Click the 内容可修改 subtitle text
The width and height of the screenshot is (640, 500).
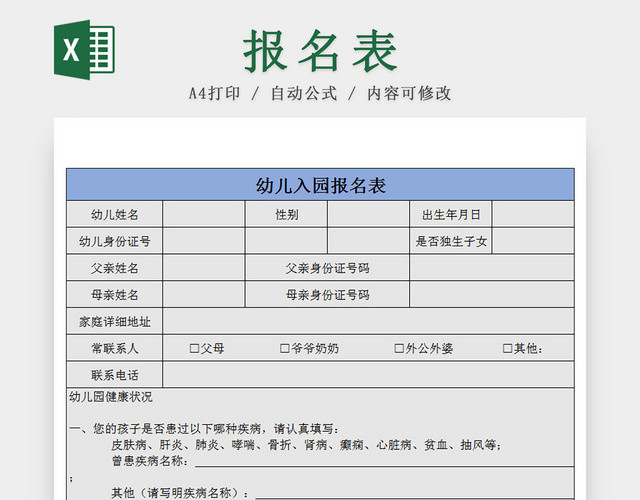pos(409,93)
